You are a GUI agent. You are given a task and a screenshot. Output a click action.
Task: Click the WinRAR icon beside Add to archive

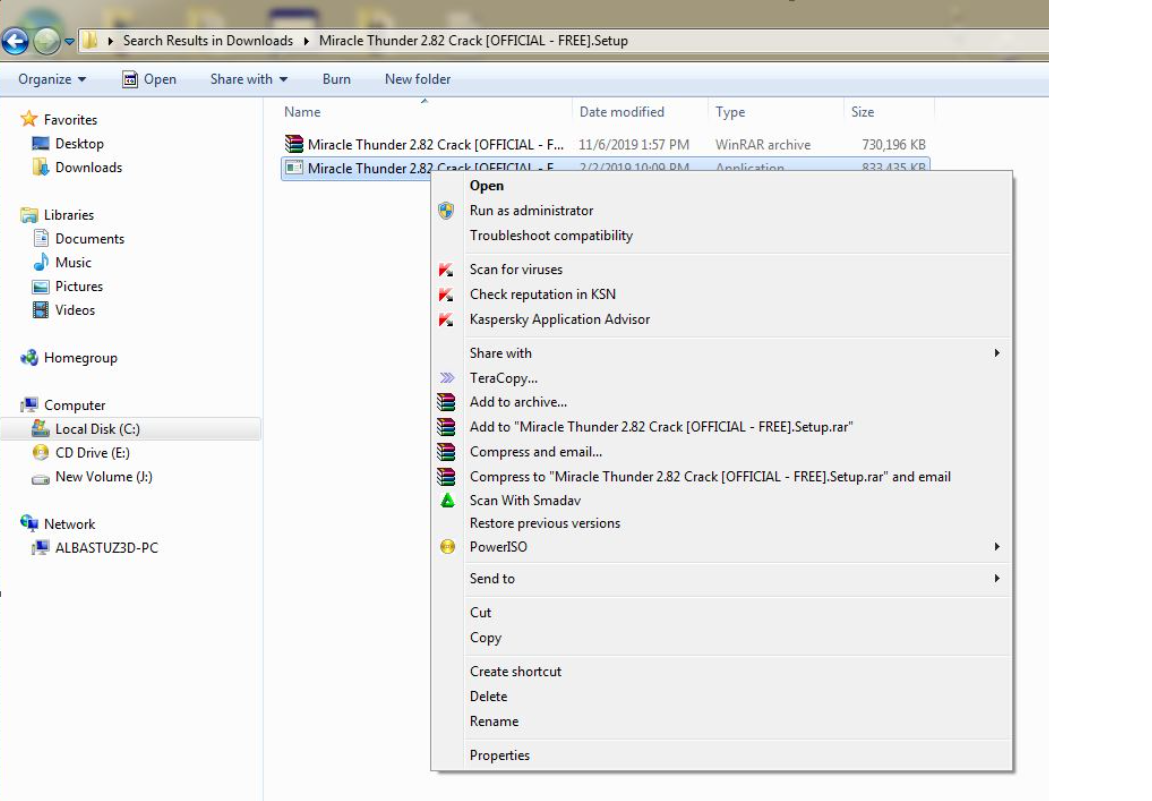[x=447, y=402]
